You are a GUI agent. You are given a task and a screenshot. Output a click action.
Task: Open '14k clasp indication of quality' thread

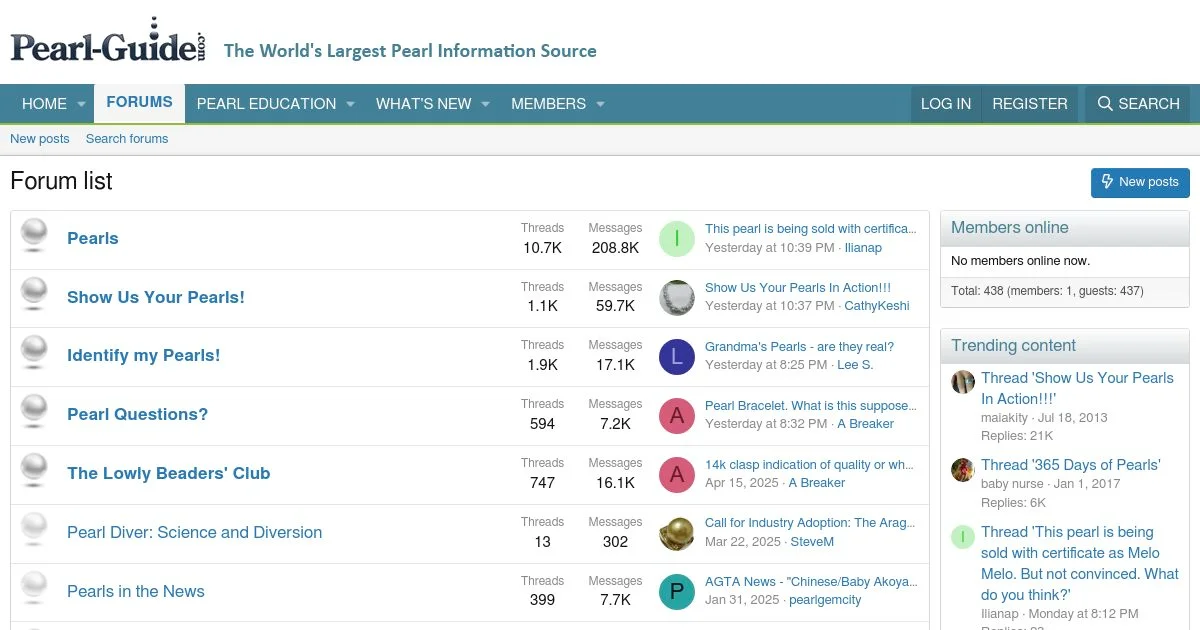tap(809, 465)
